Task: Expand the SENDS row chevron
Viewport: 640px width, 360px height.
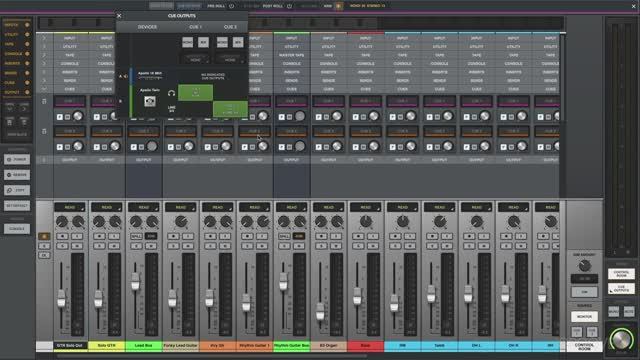Action: click(44, 80)
